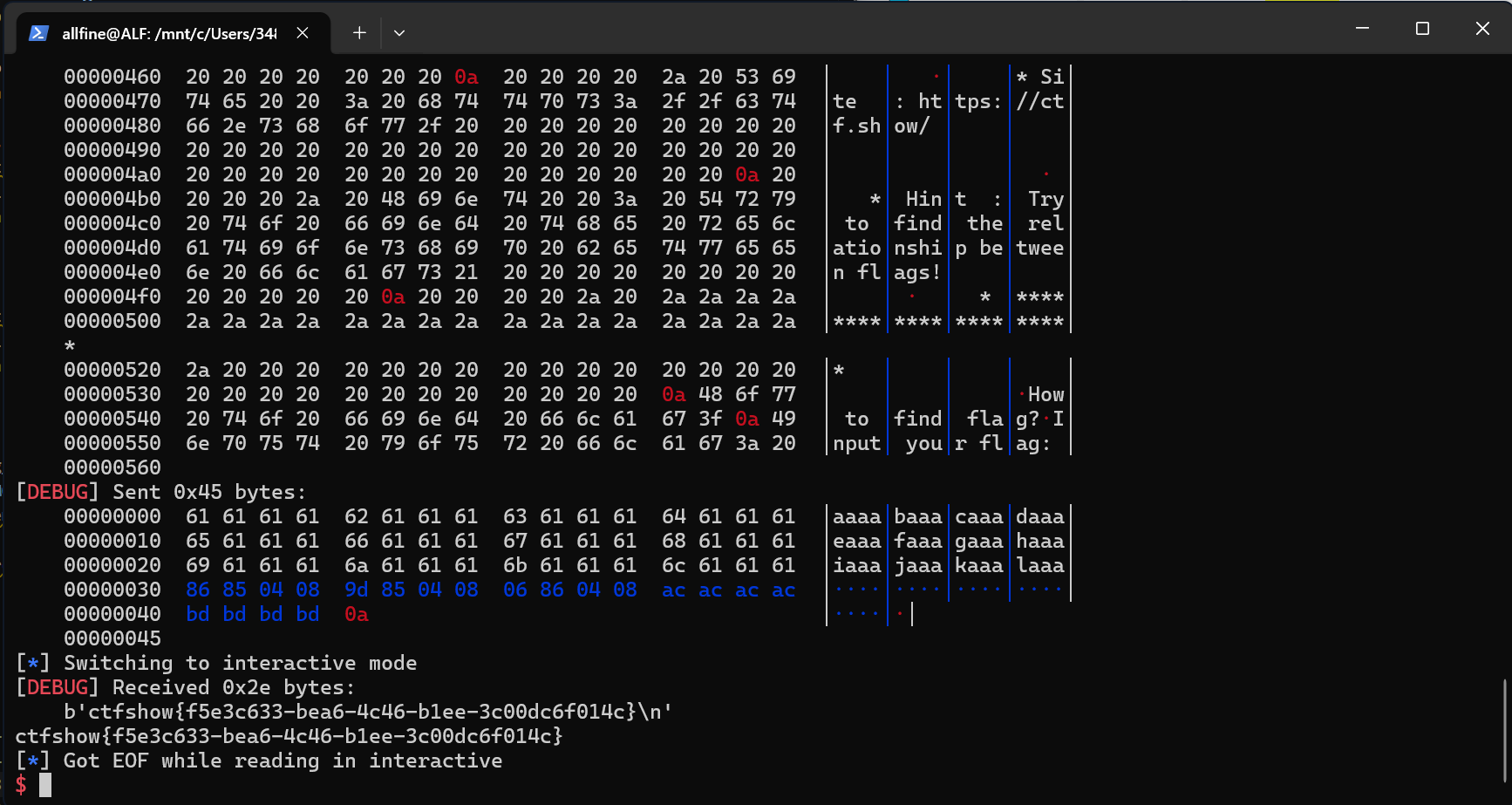Viewport: 1512px width, 805px height.
Task: Close the allfine@ALF terminal tab
Action: (303, 33)
